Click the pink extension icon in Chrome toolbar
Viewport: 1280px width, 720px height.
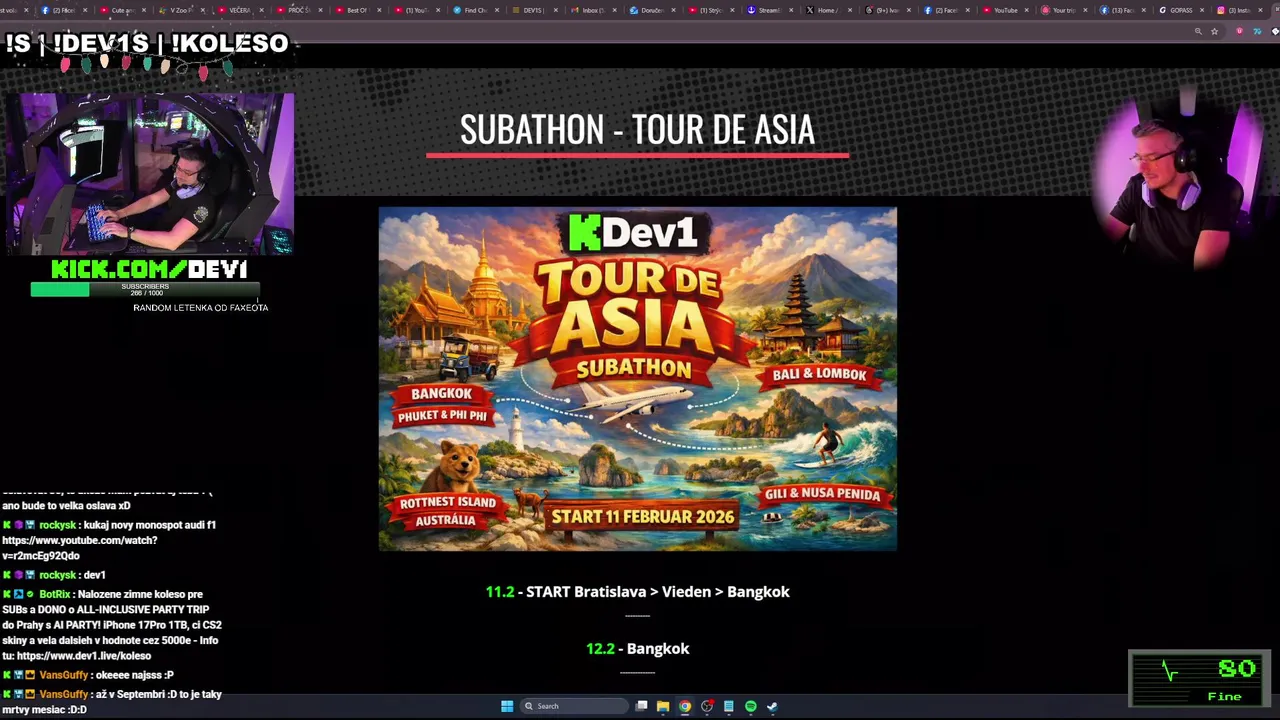pyautogui.click(x=1240, y=31)
